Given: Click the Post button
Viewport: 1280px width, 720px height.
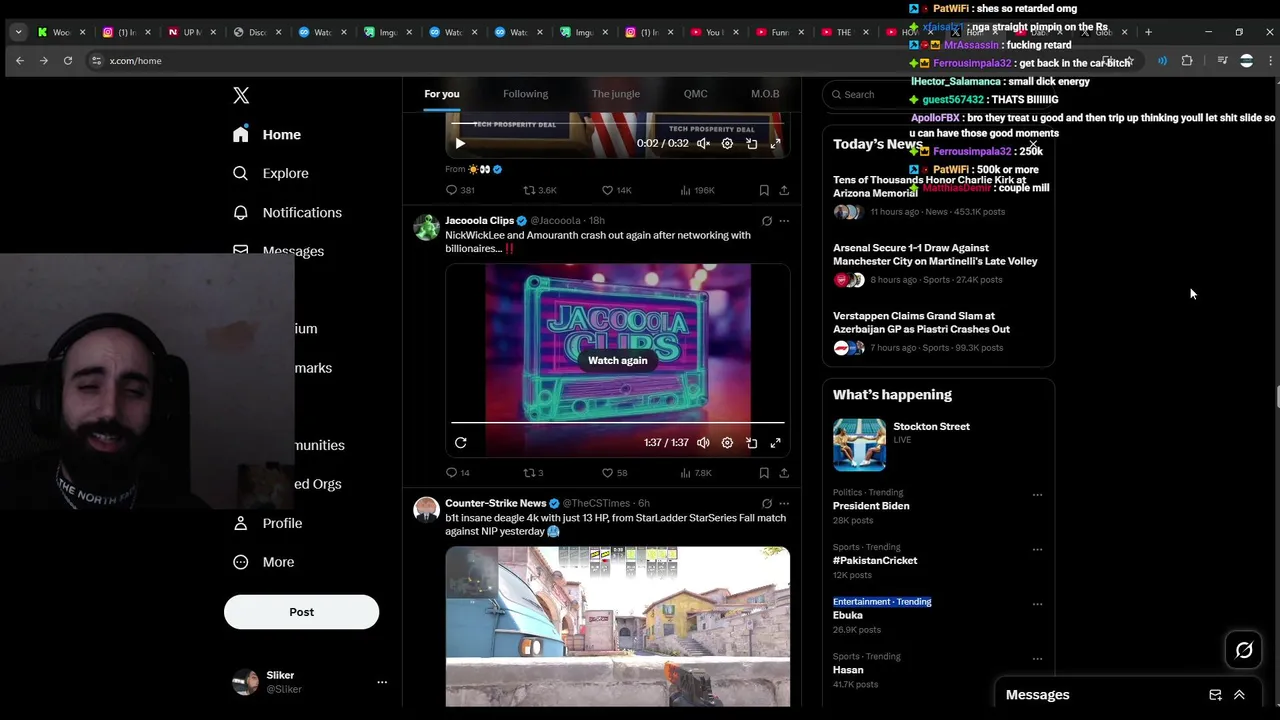Looking at the screenshot, I should tap(301, 612).
